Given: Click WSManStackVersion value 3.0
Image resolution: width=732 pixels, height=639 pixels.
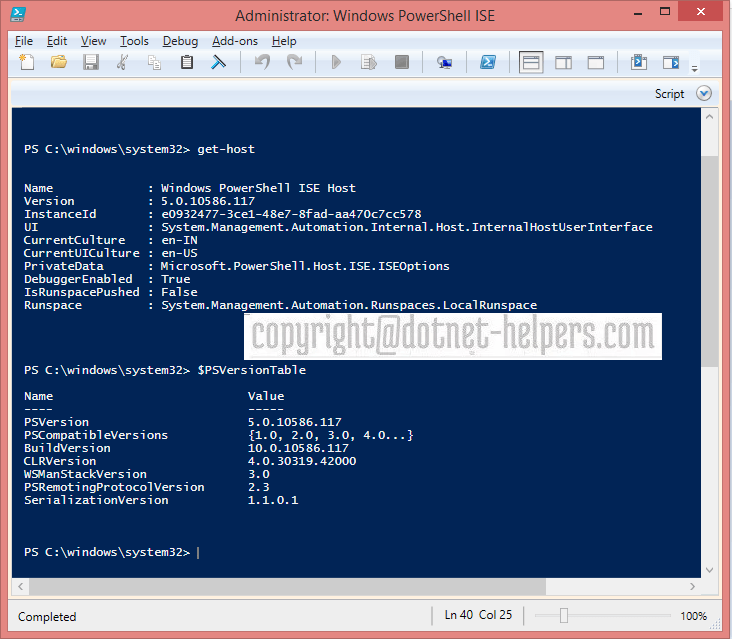Looking at the screenshot, I should pyautogui.click(x=259, y=474).
